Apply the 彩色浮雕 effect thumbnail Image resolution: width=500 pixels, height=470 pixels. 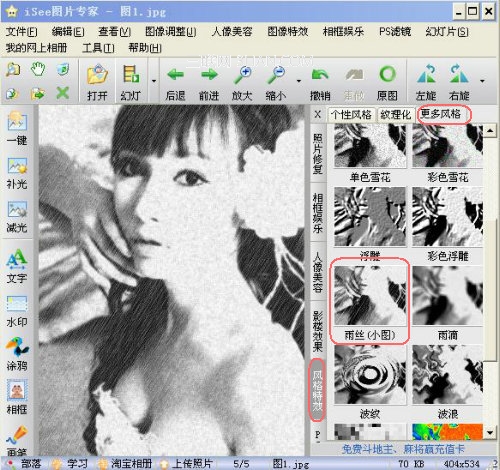[447, 216]
